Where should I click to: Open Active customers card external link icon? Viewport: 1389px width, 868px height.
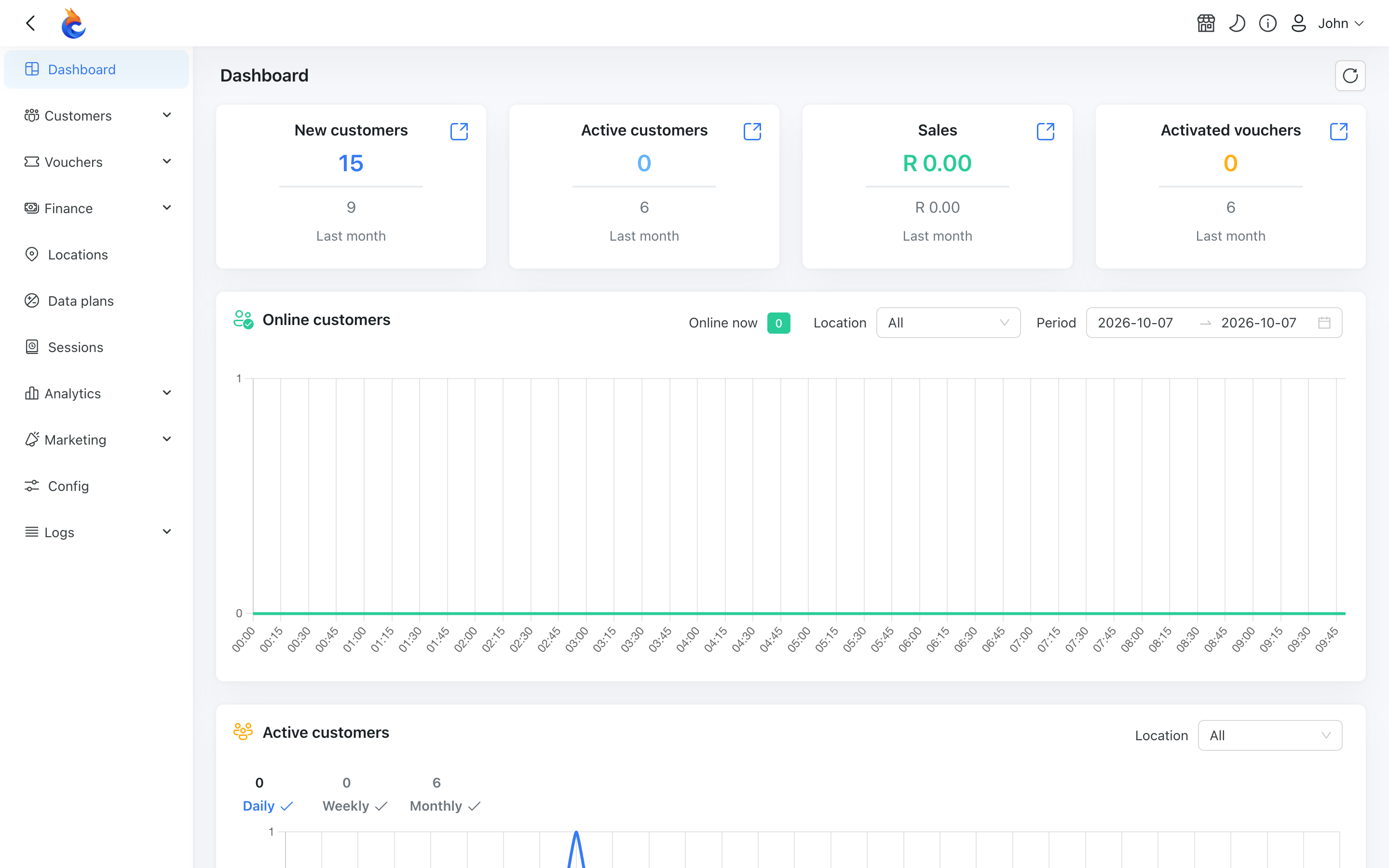click(x=752, y=132)
